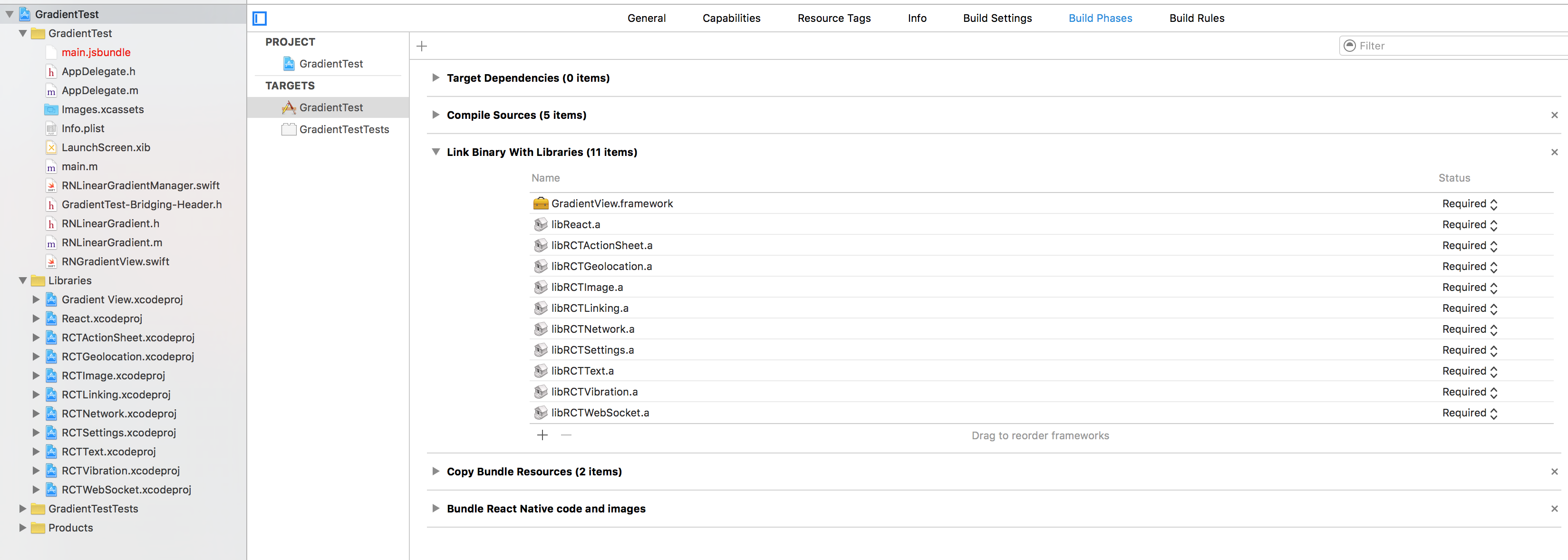
Task: Switch to the Build Settings tab
Action: tap(997, 18)
